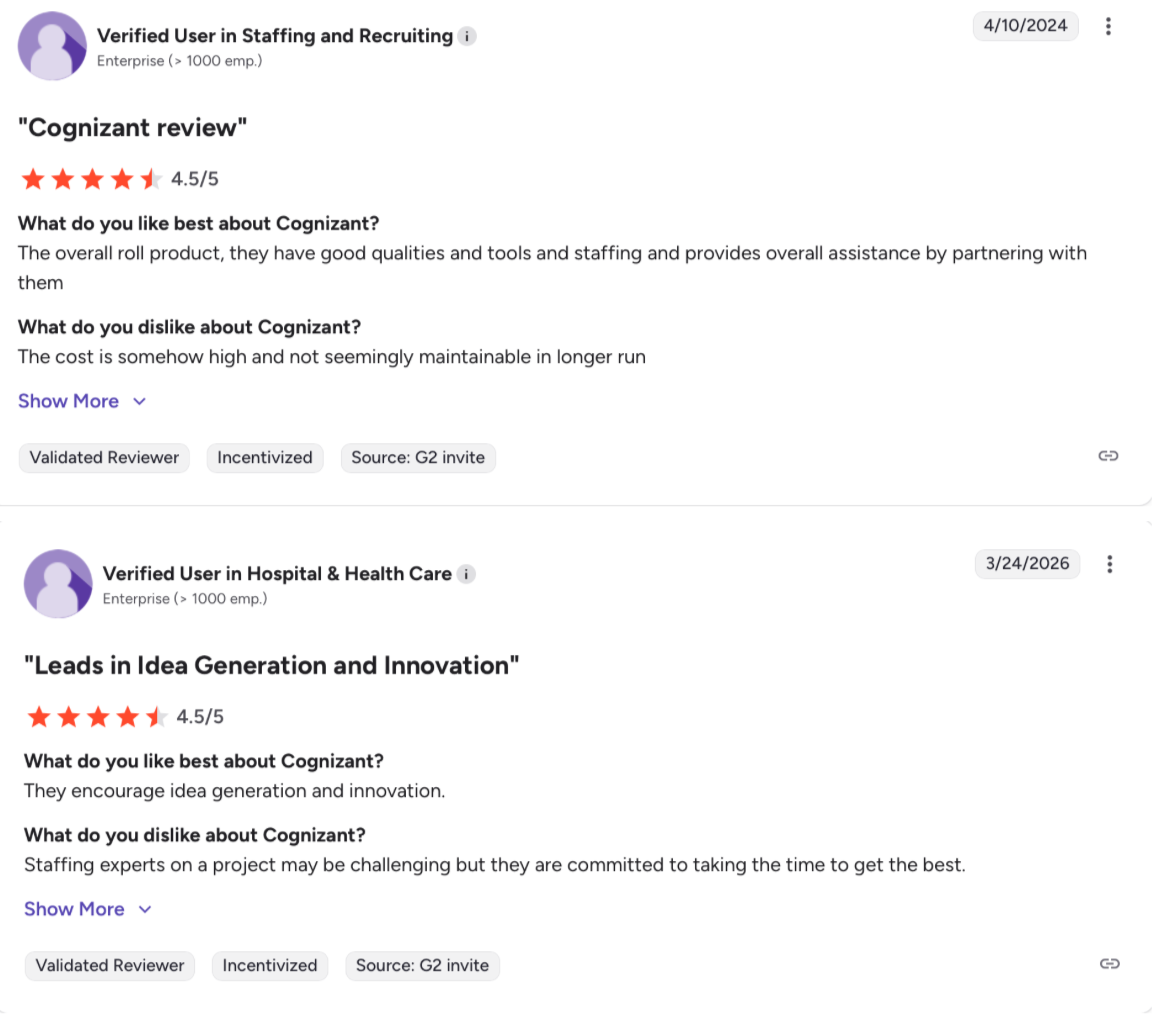
Task: Click avatar of Hospital & Health Care reviewer
Action: [58, 583]
